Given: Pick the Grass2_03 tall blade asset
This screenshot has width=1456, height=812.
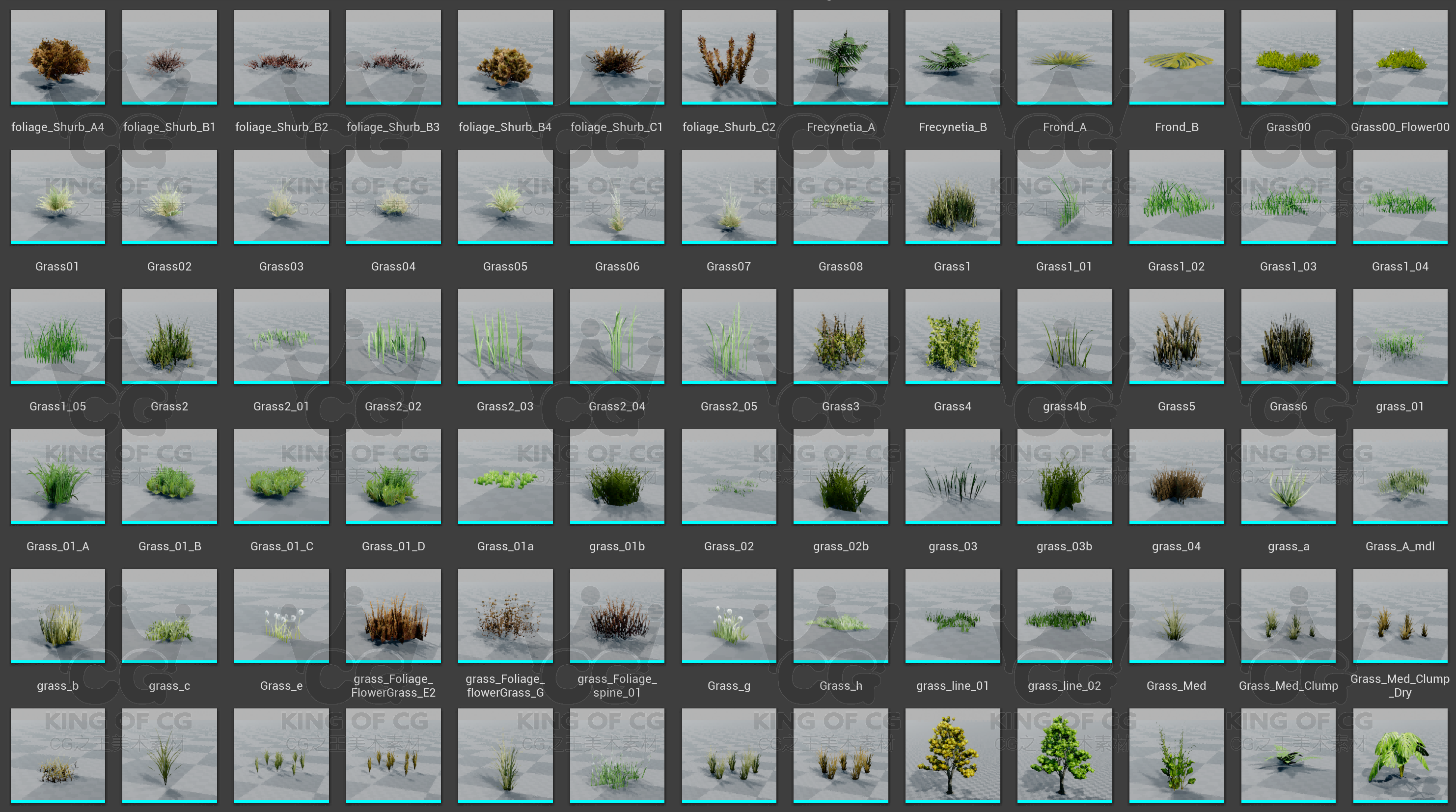Looking at the screenshot, I should pyautogui.click(x=505, y=336).
